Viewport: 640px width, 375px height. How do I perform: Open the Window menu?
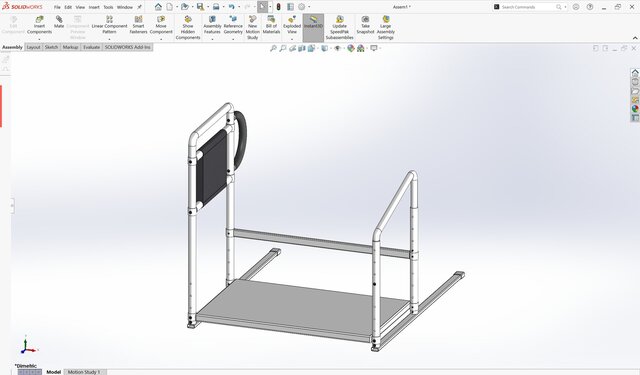[x=124, y=7]
